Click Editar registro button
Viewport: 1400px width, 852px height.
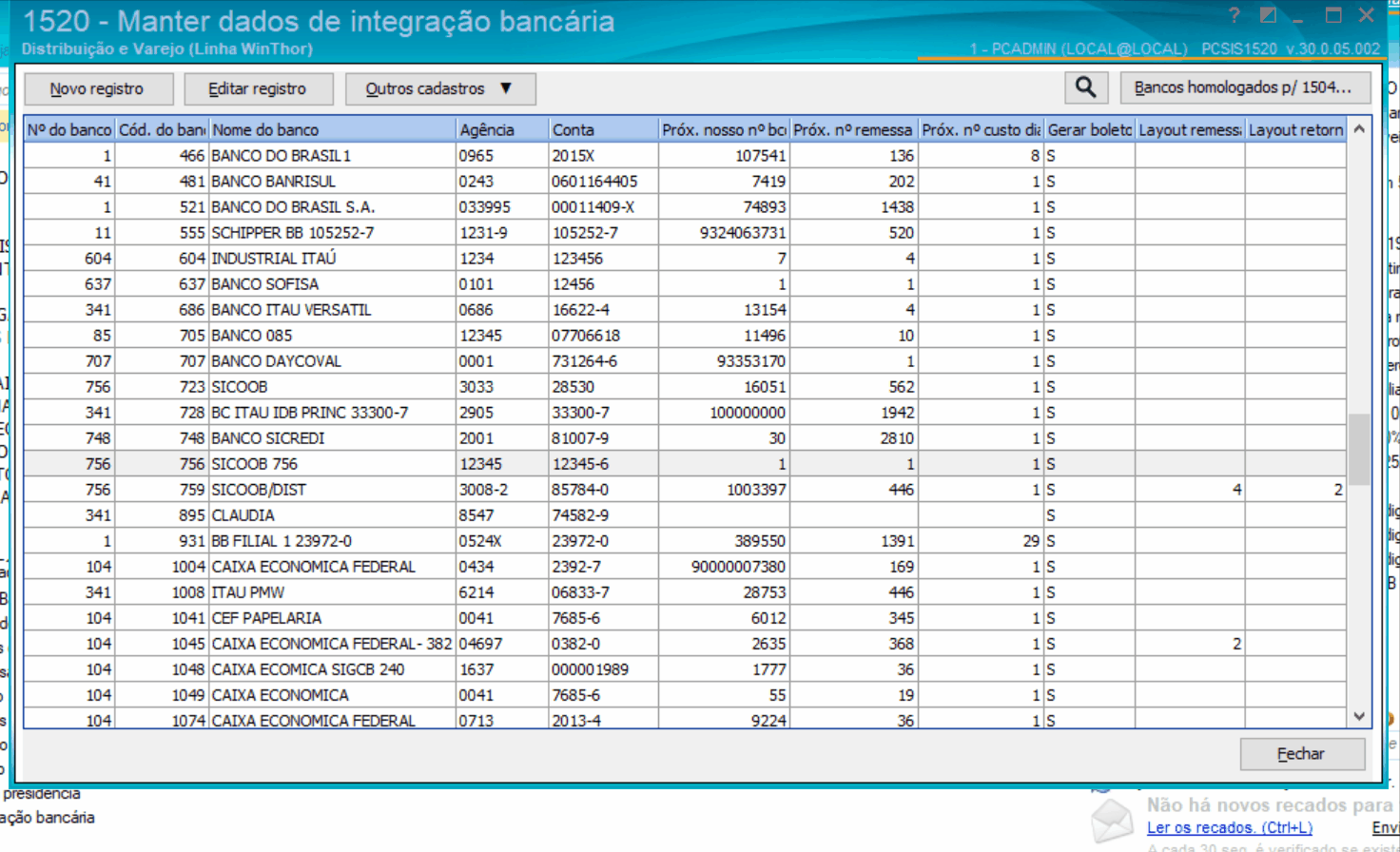pyautogui.click(x=258, y=87)
